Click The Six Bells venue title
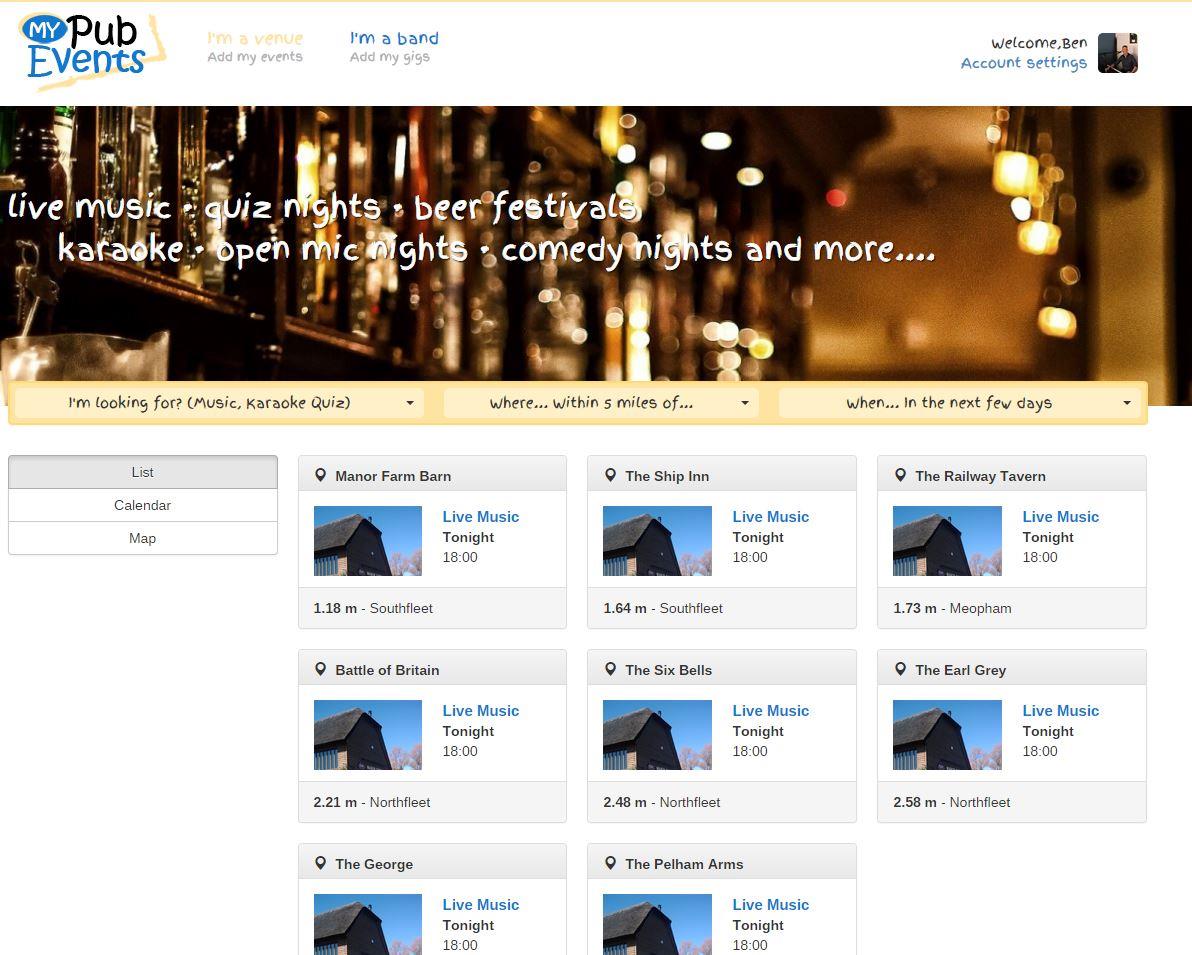 [668, 670]
